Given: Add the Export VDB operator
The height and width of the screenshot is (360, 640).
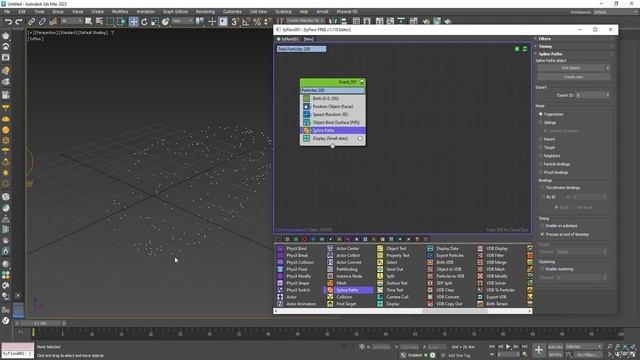Looking at the screenshot, I should 496,297.
